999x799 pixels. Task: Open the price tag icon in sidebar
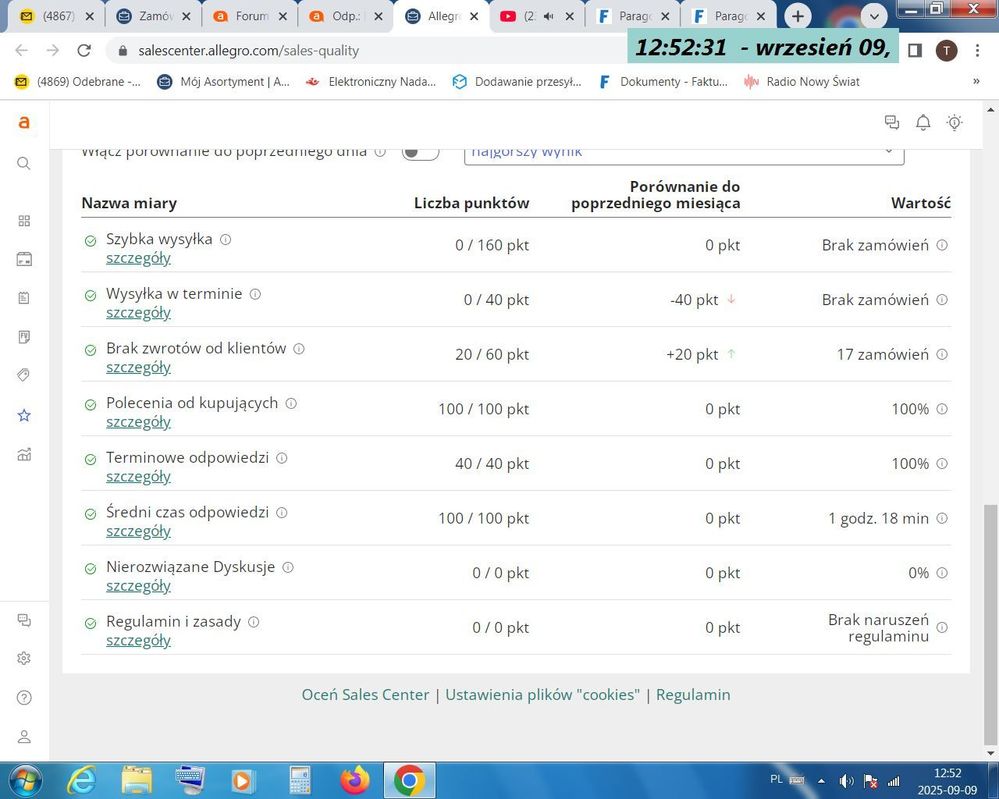point(24,375)
